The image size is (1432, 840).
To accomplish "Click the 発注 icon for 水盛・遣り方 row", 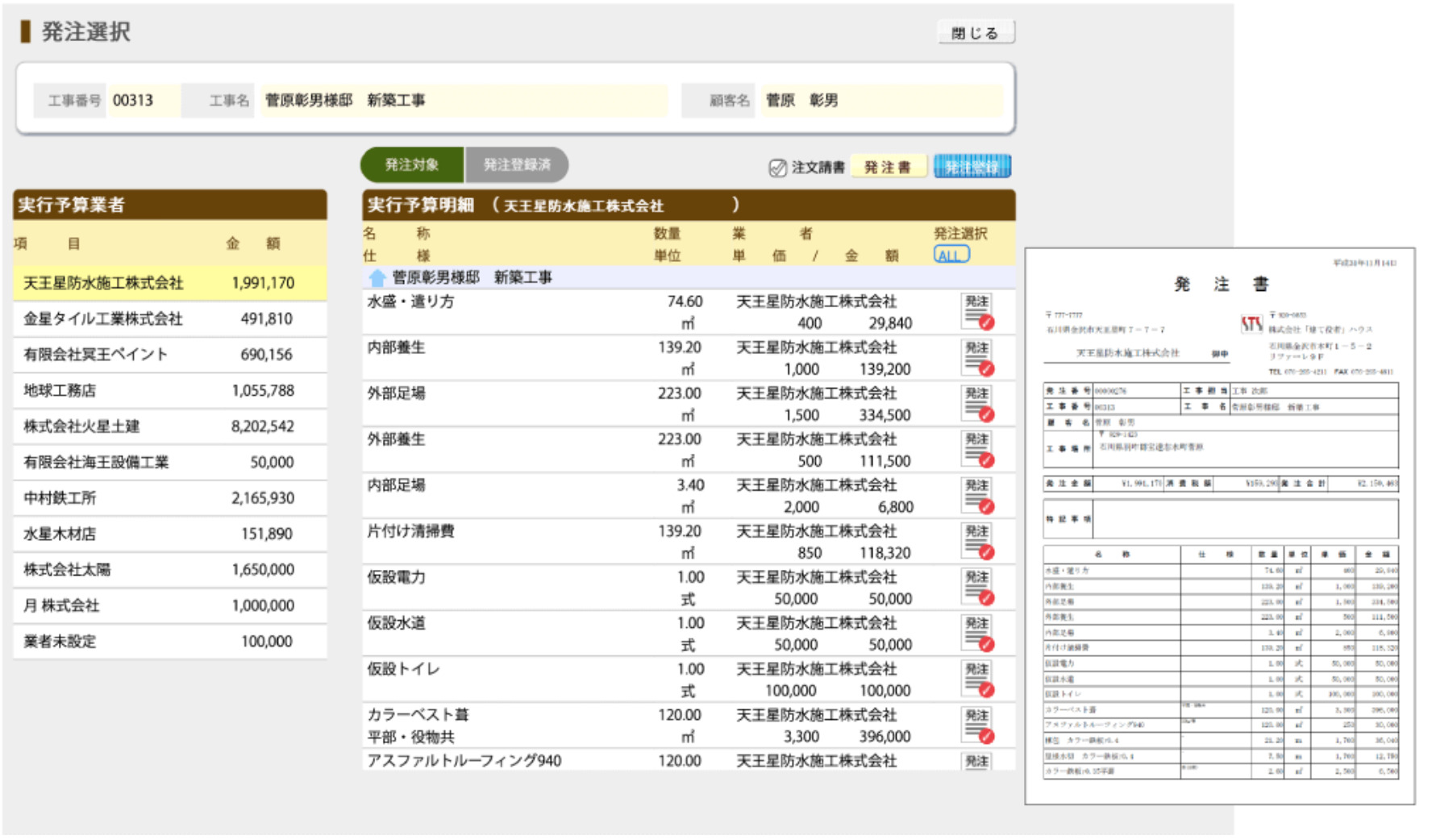I will 977,311.
